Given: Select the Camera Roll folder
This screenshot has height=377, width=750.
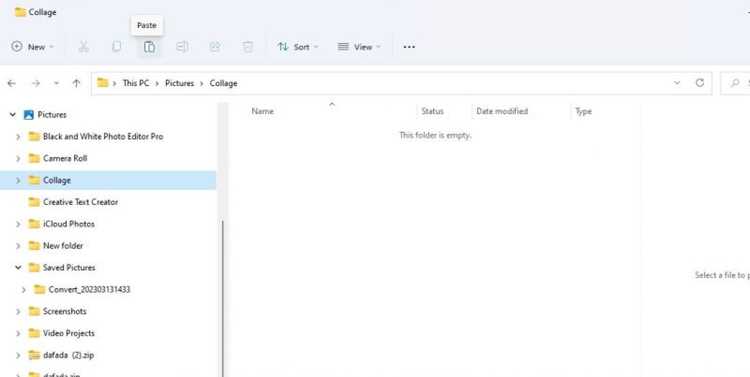Looking at the screenshot, I should (65, 158).
